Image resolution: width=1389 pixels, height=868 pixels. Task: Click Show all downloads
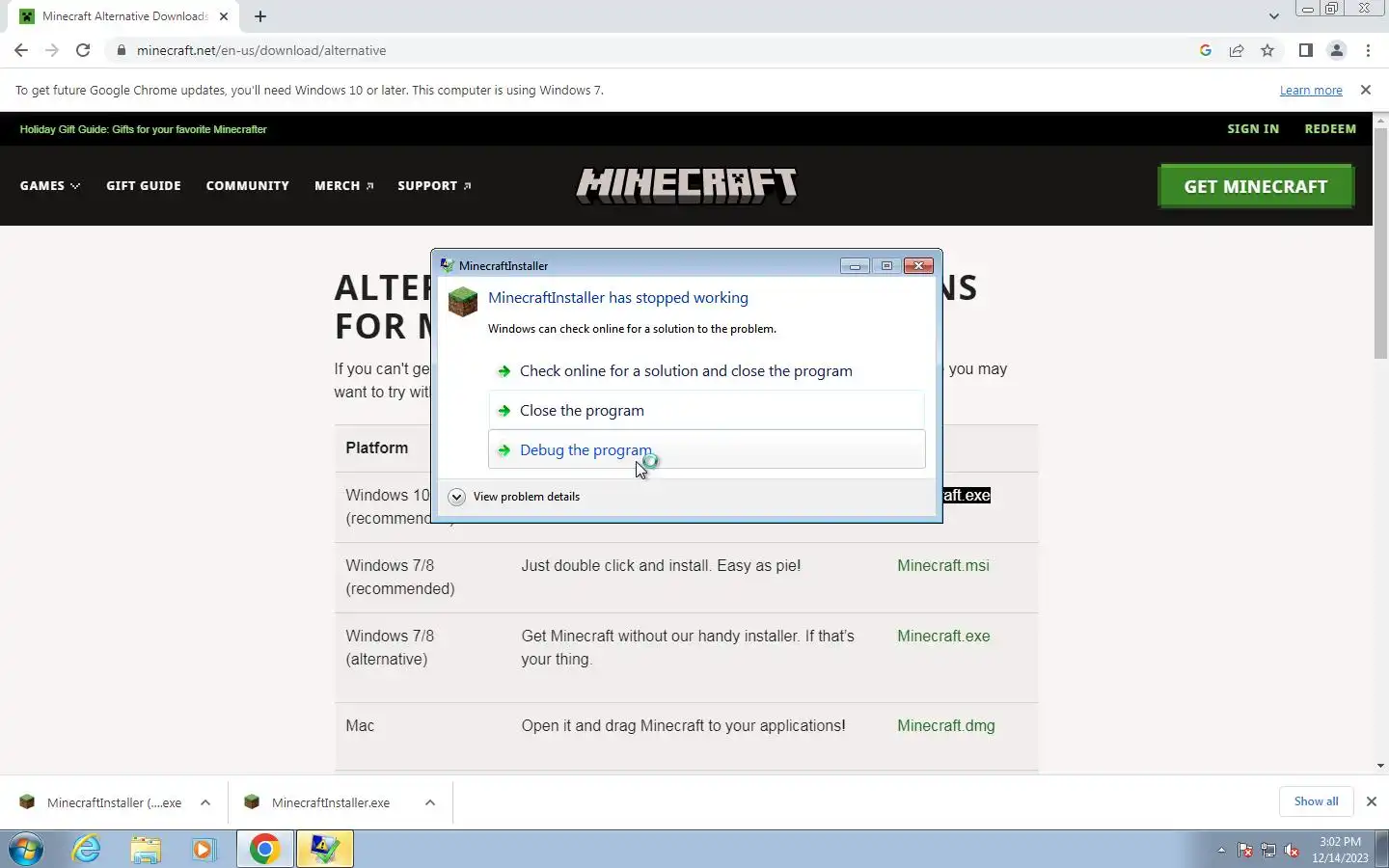pos(1316,801)
